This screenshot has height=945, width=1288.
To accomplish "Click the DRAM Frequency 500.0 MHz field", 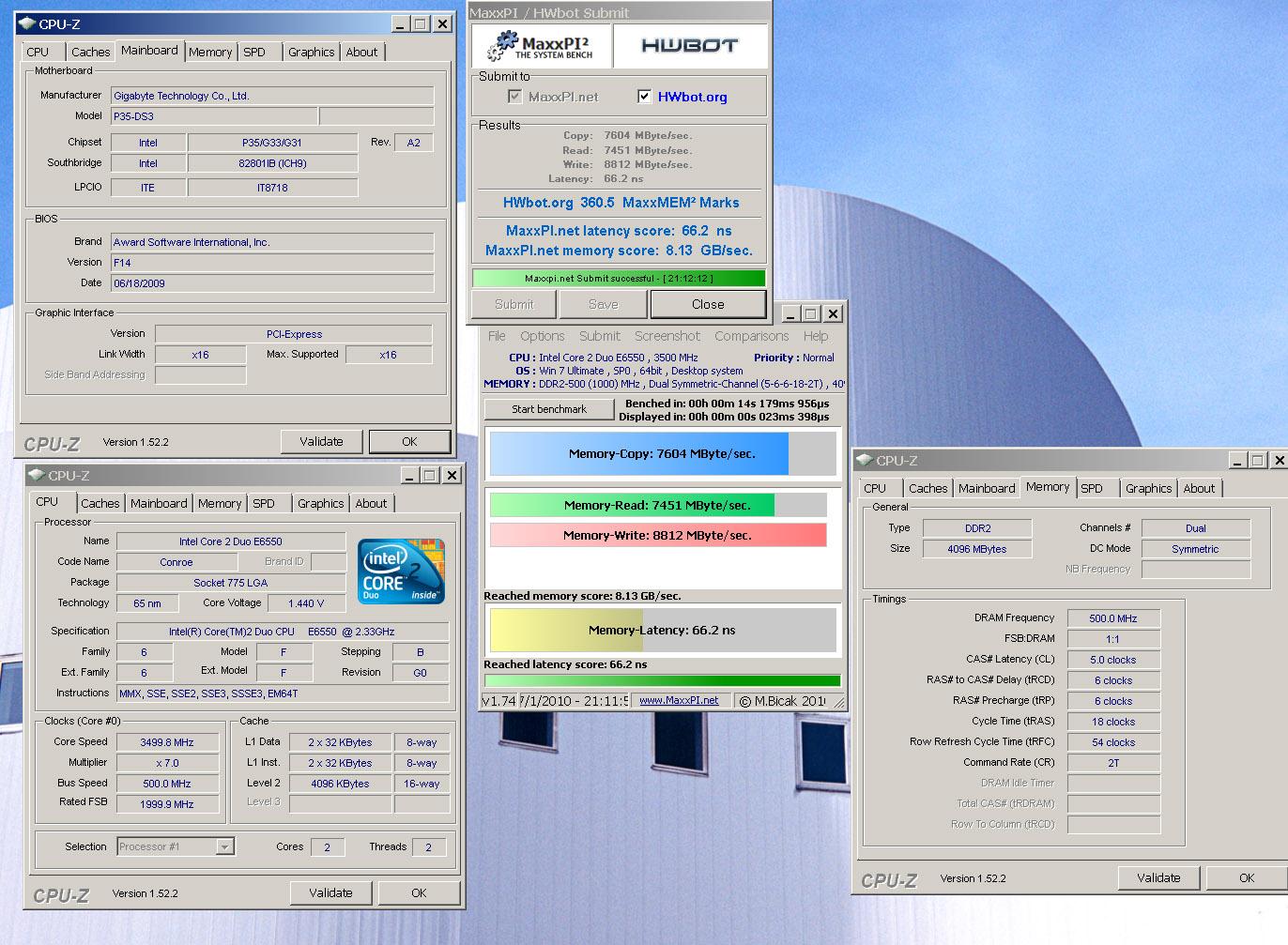I will (x=1113, y=618).
